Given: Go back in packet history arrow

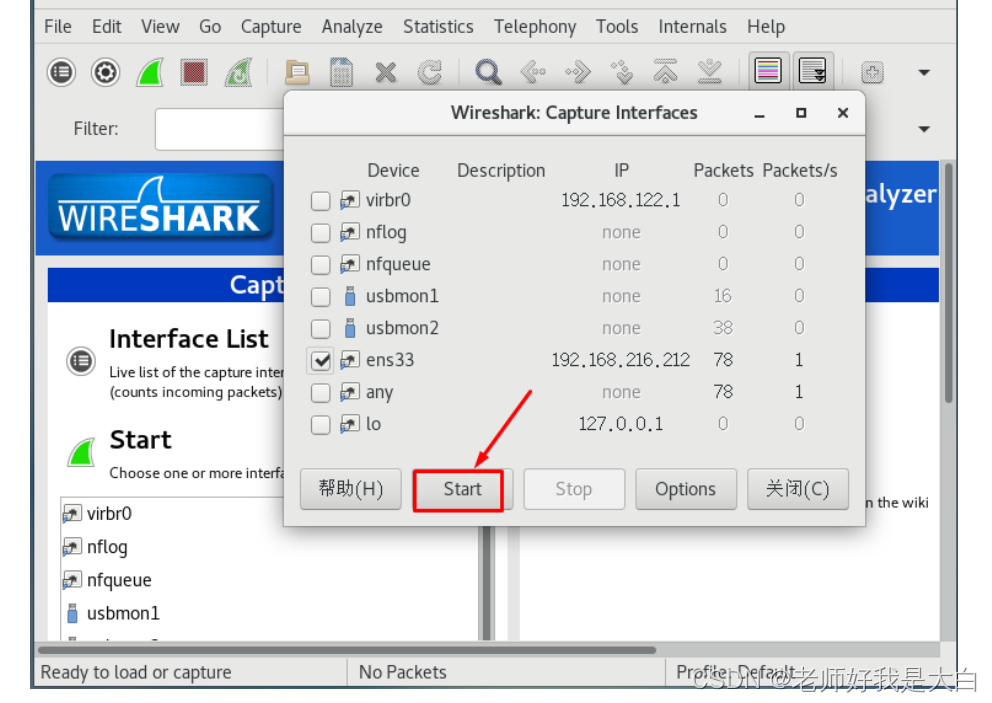Looking at the screenshot, I should (533, 72).
